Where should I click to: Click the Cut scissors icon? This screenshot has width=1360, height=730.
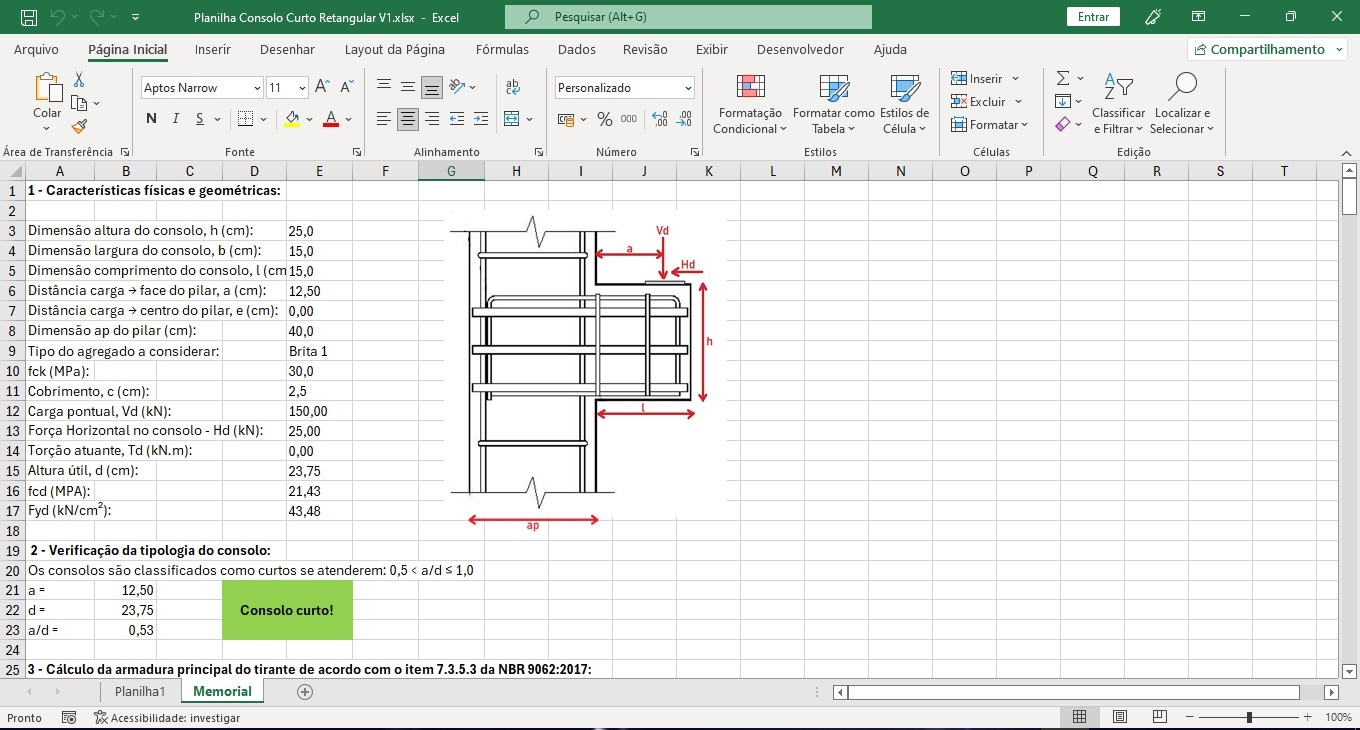79,80
